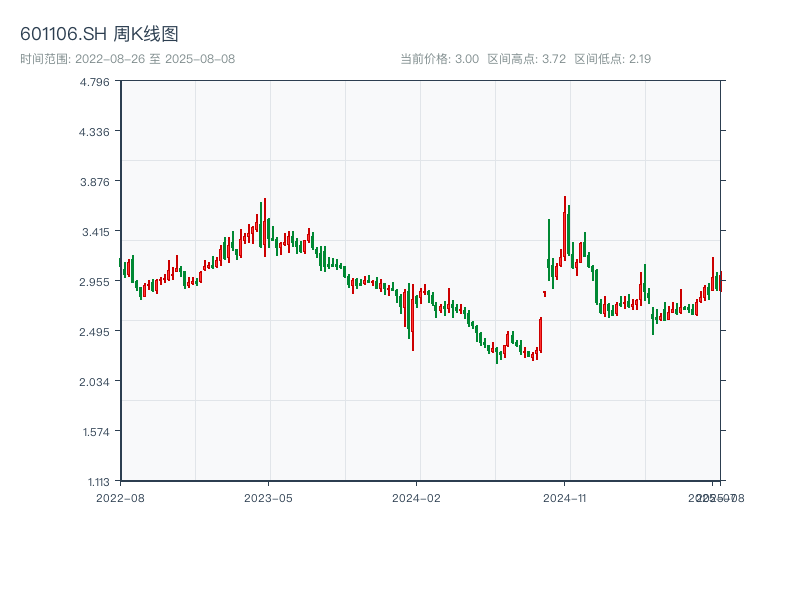Click the 3.415 y-axis label
800x600 pixels.
pyautogui.click(x=95, y=231)
